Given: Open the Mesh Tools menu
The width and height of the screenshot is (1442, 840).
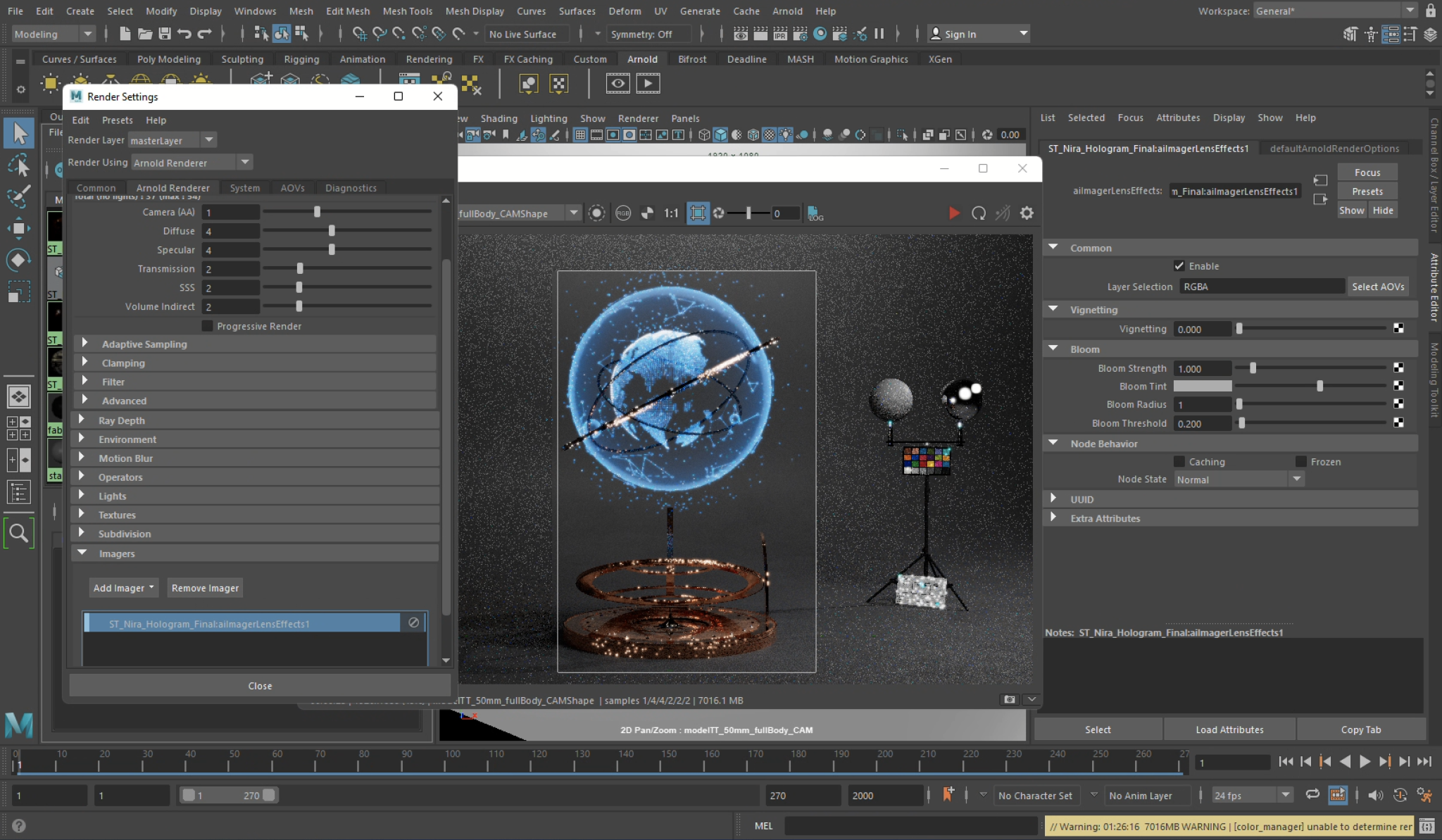Looking at the screenshot, I should click(408, 11).
